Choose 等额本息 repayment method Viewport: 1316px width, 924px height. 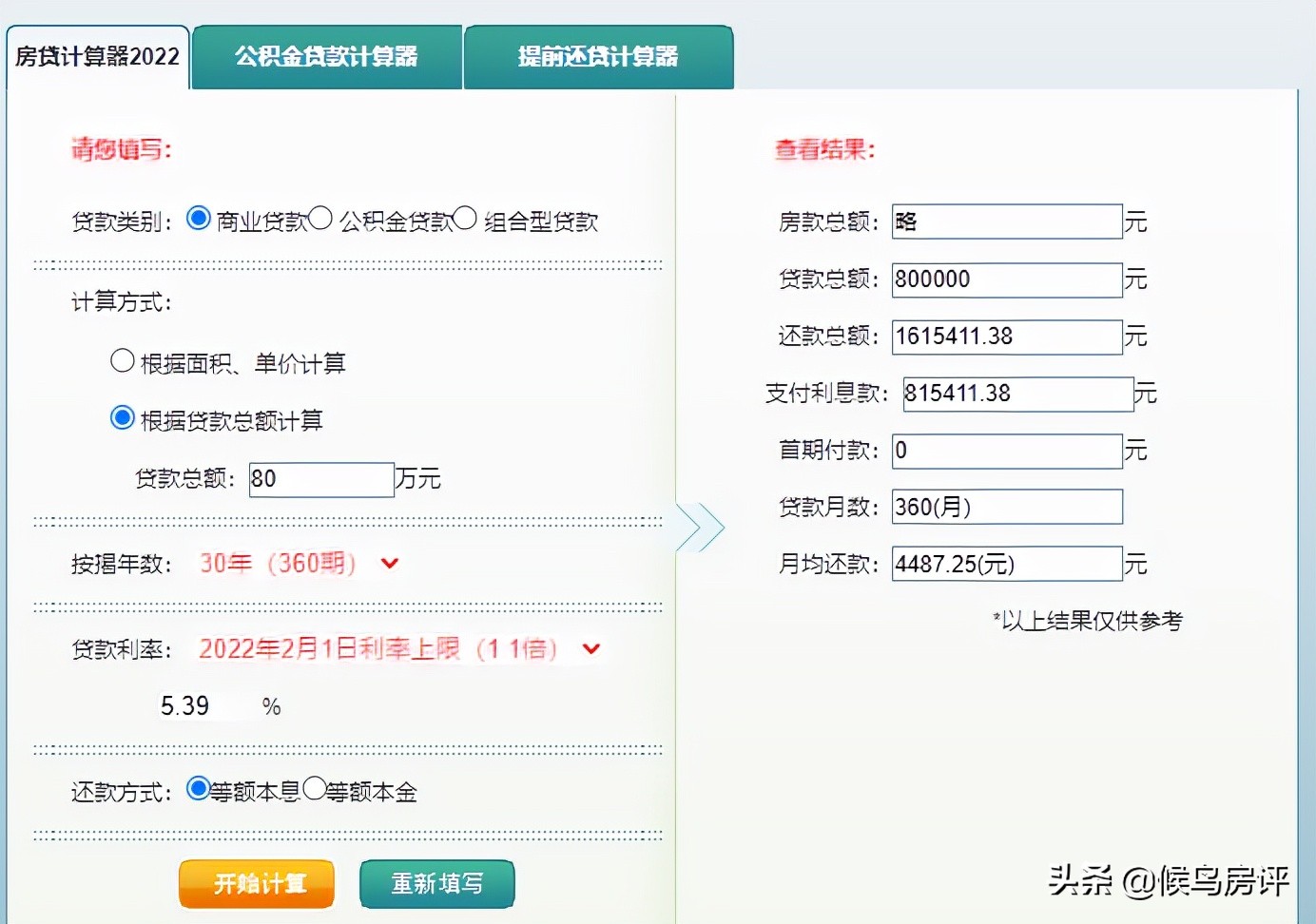(x=197, y=788)
